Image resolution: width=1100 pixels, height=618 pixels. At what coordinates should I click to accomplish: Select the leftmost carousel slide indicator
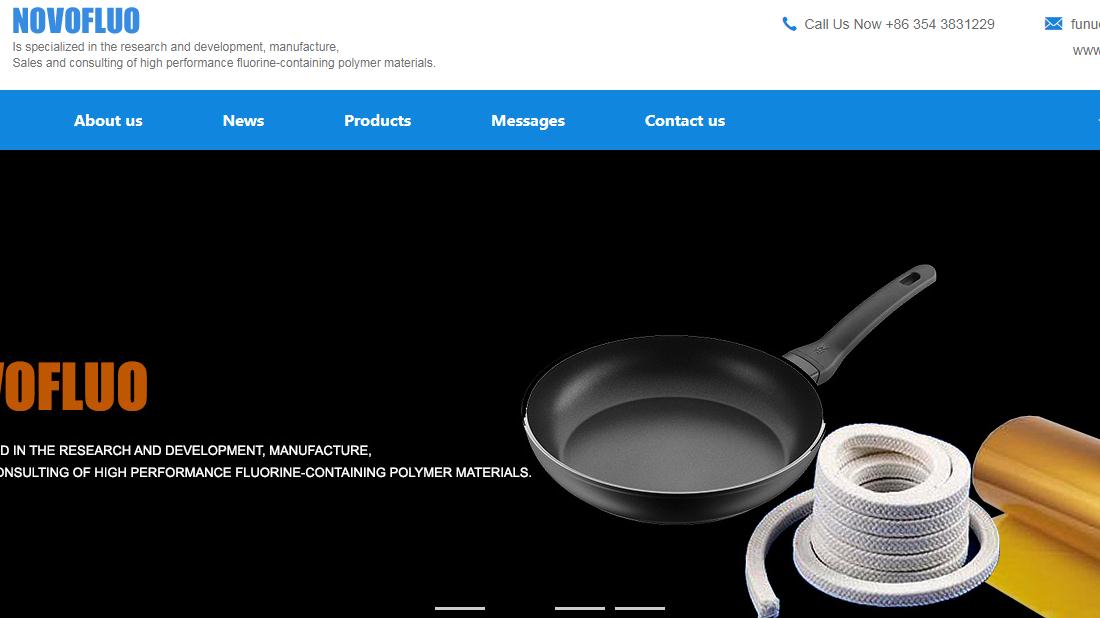tap(460, 608)
